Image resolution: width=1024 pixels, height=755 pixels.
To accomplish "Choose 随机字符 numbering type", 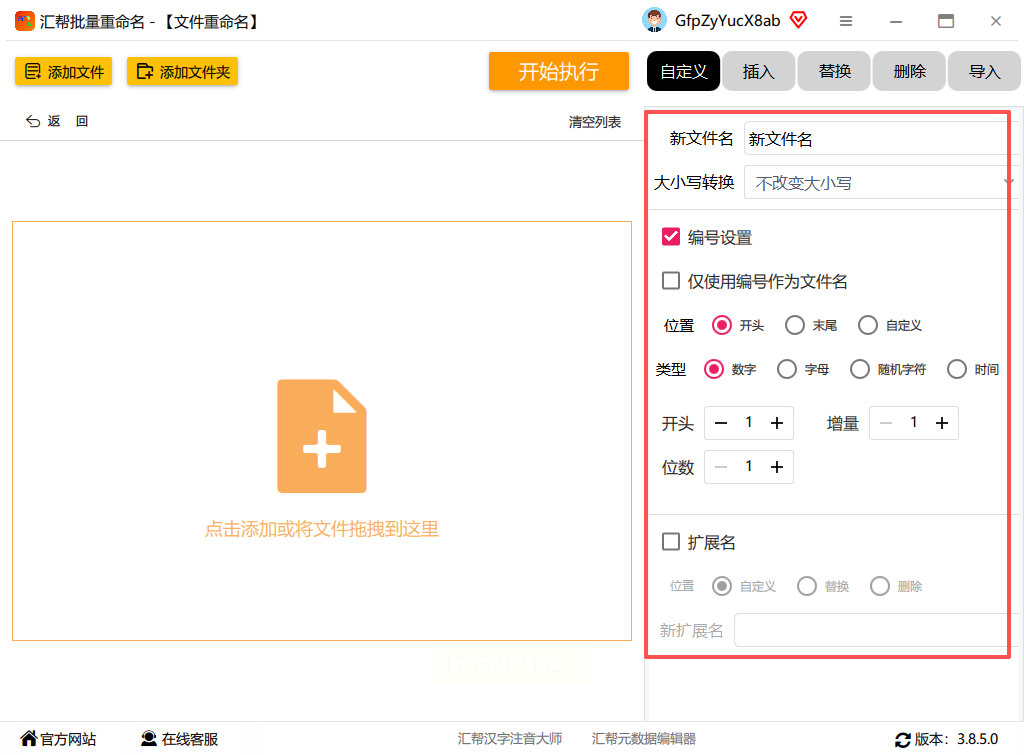I will tap(860, 369).
